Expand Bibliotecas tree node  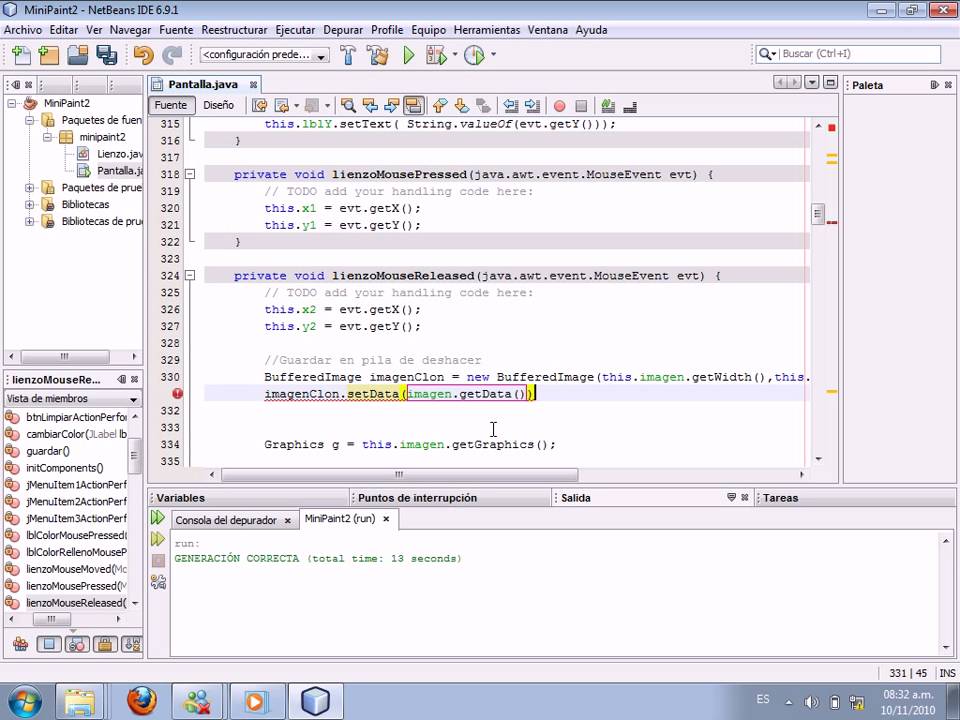point(29,204)
